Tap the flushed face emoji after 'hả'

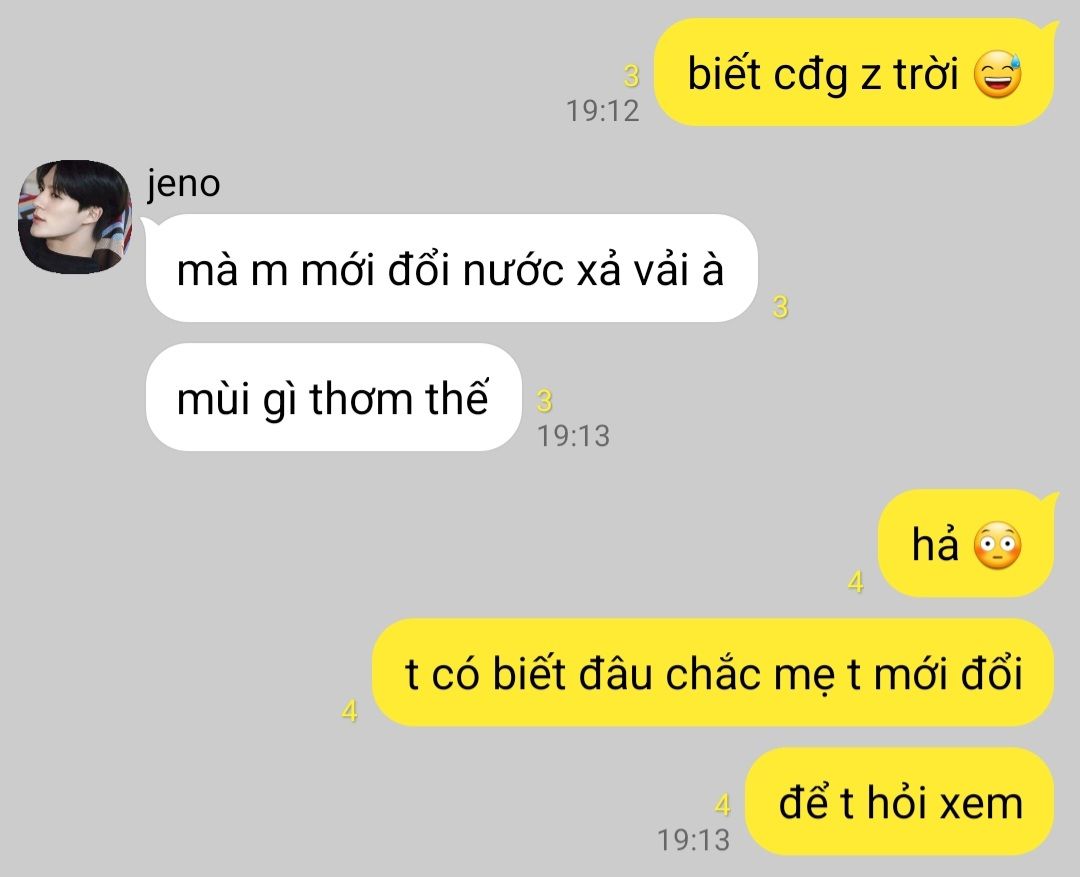coord(997,546)
